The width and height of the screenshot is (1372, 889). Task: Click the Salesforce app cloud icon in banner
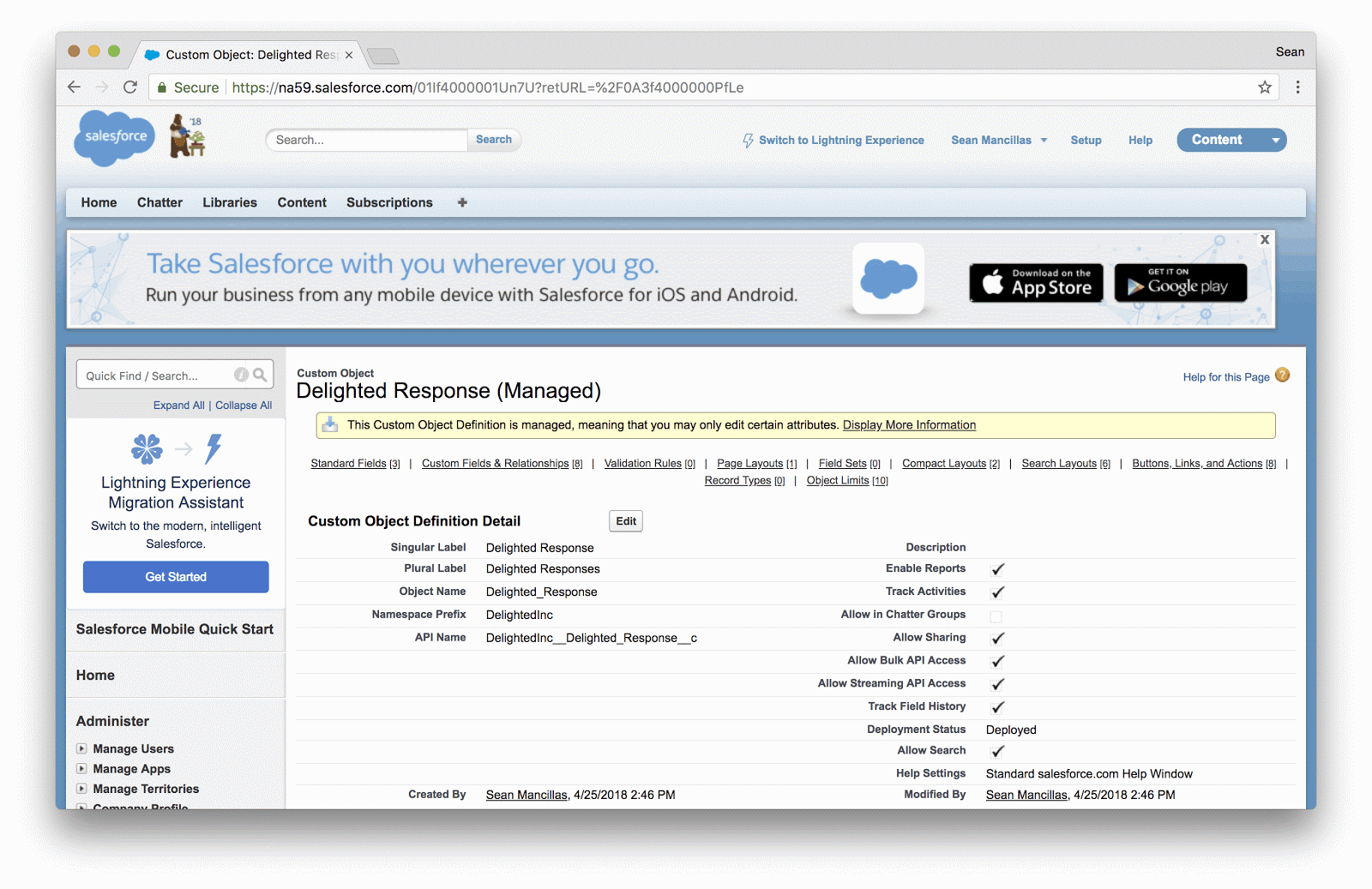click(x=888, y=279)
